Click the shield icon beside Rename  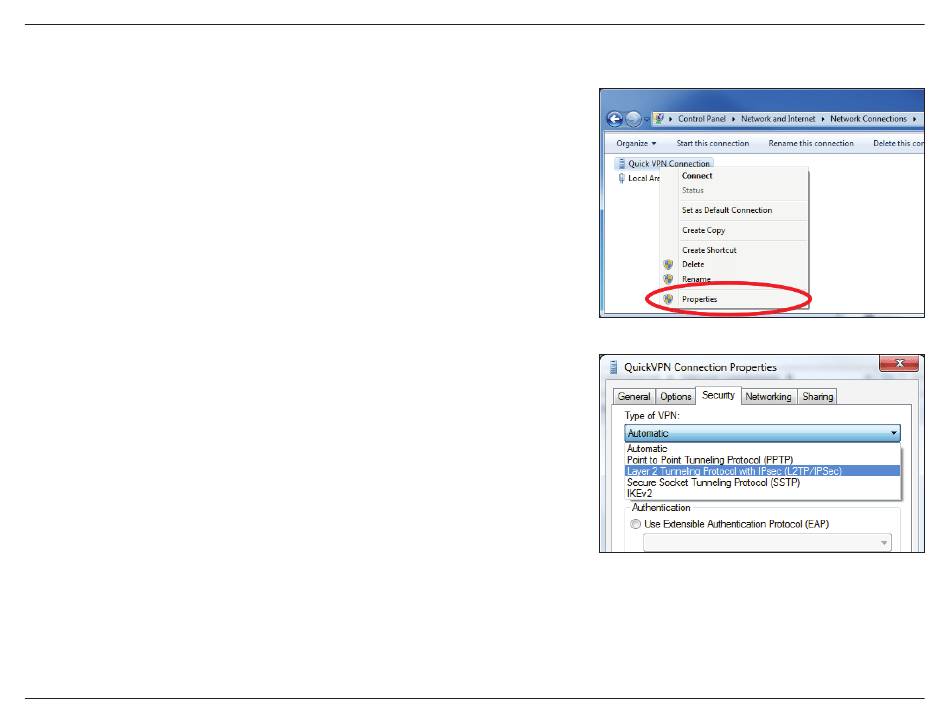coord(668,279)
